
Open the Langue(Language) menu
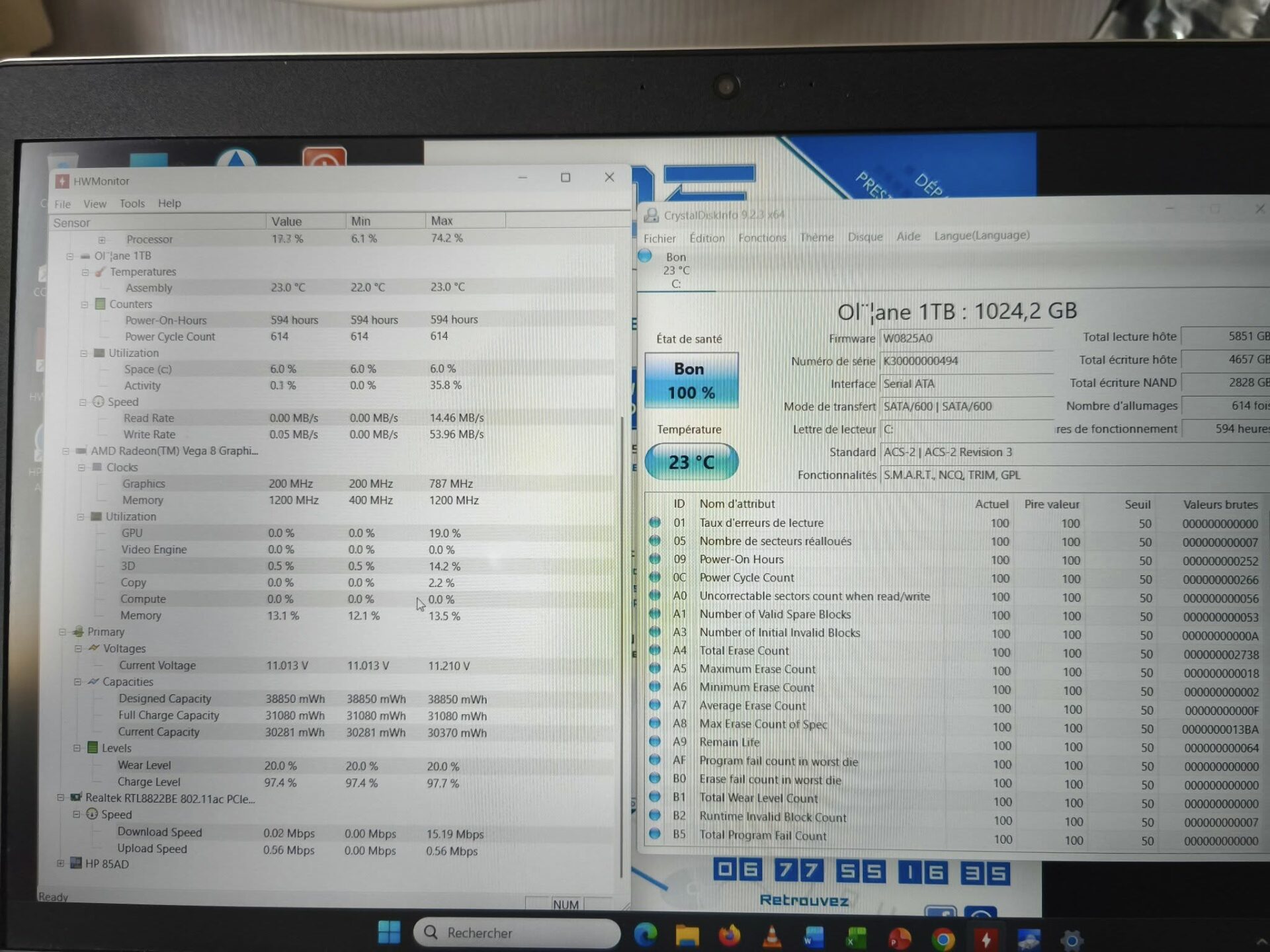[x=982, y=235]
